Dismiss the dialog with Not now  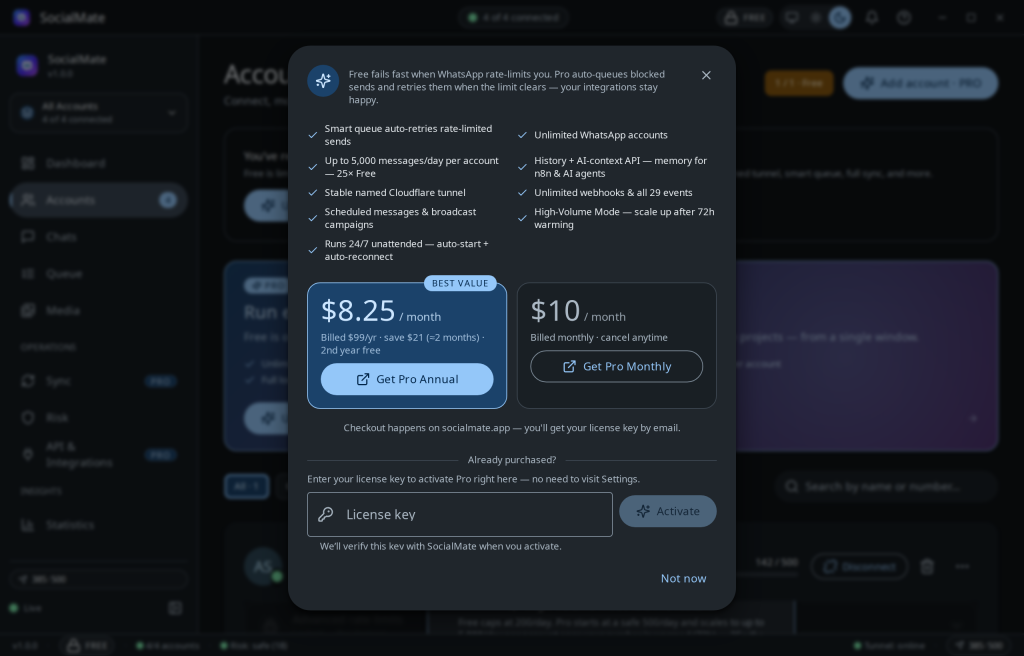tap(683, 578)
